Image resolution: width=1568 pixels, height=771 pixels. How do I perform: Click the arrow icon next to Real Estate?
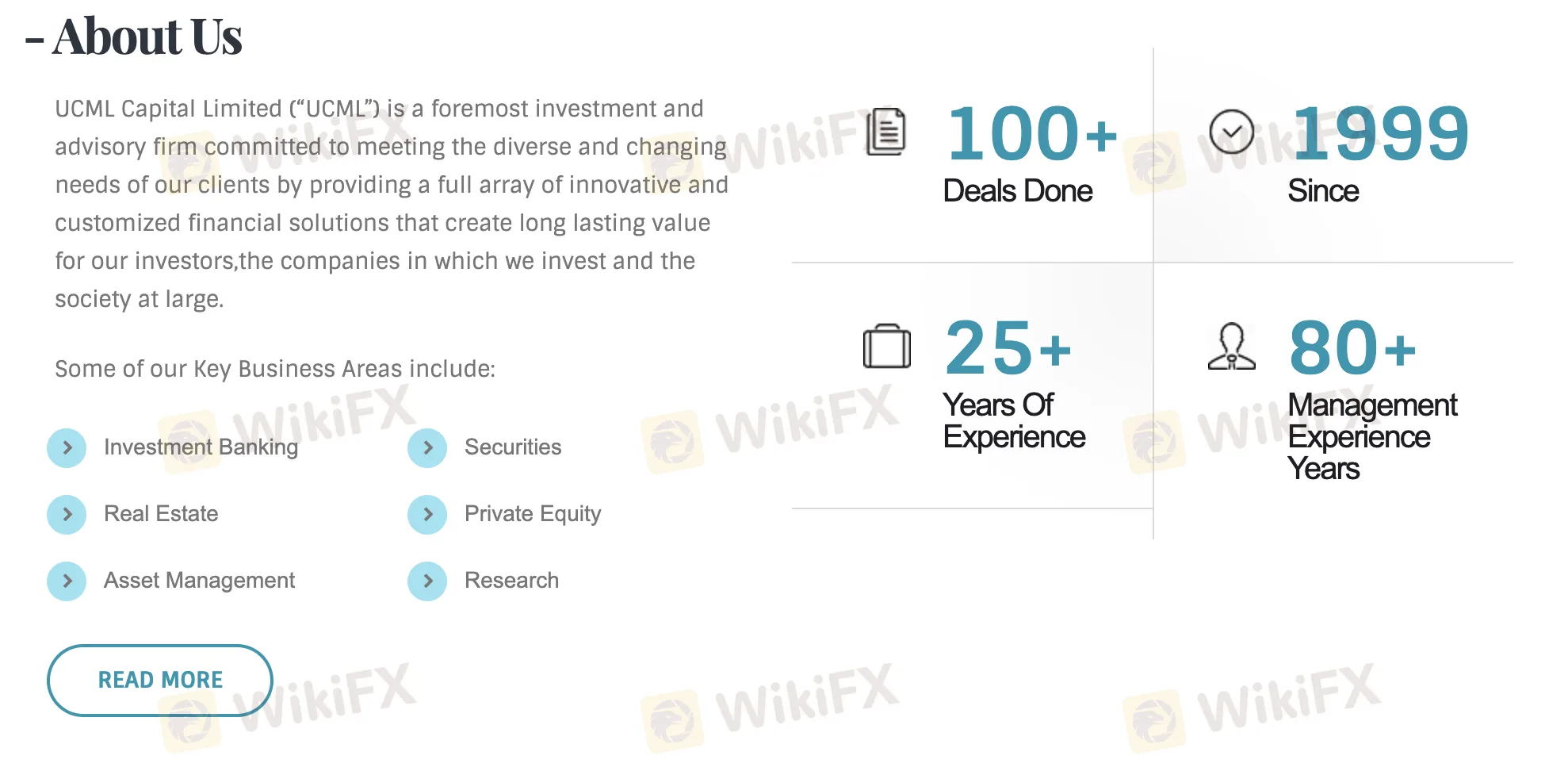pos(67,514)
